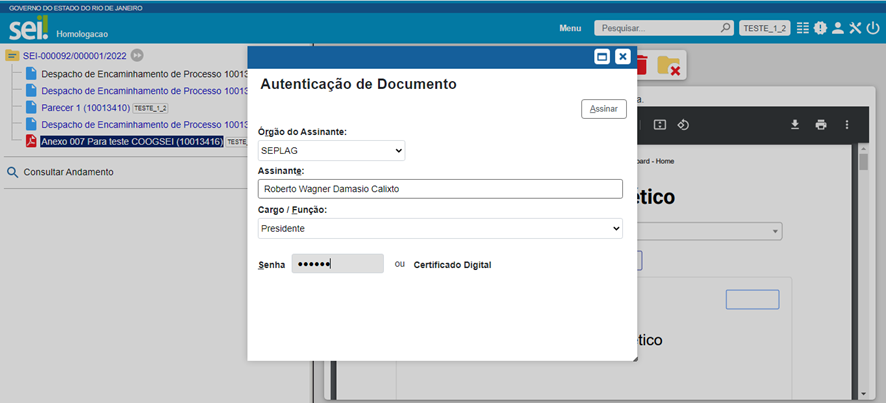Viewport: 886px width, 403px height.
Task: Open the Cargo / Função dropdown showing Presidente
Action: click(440, 228)
